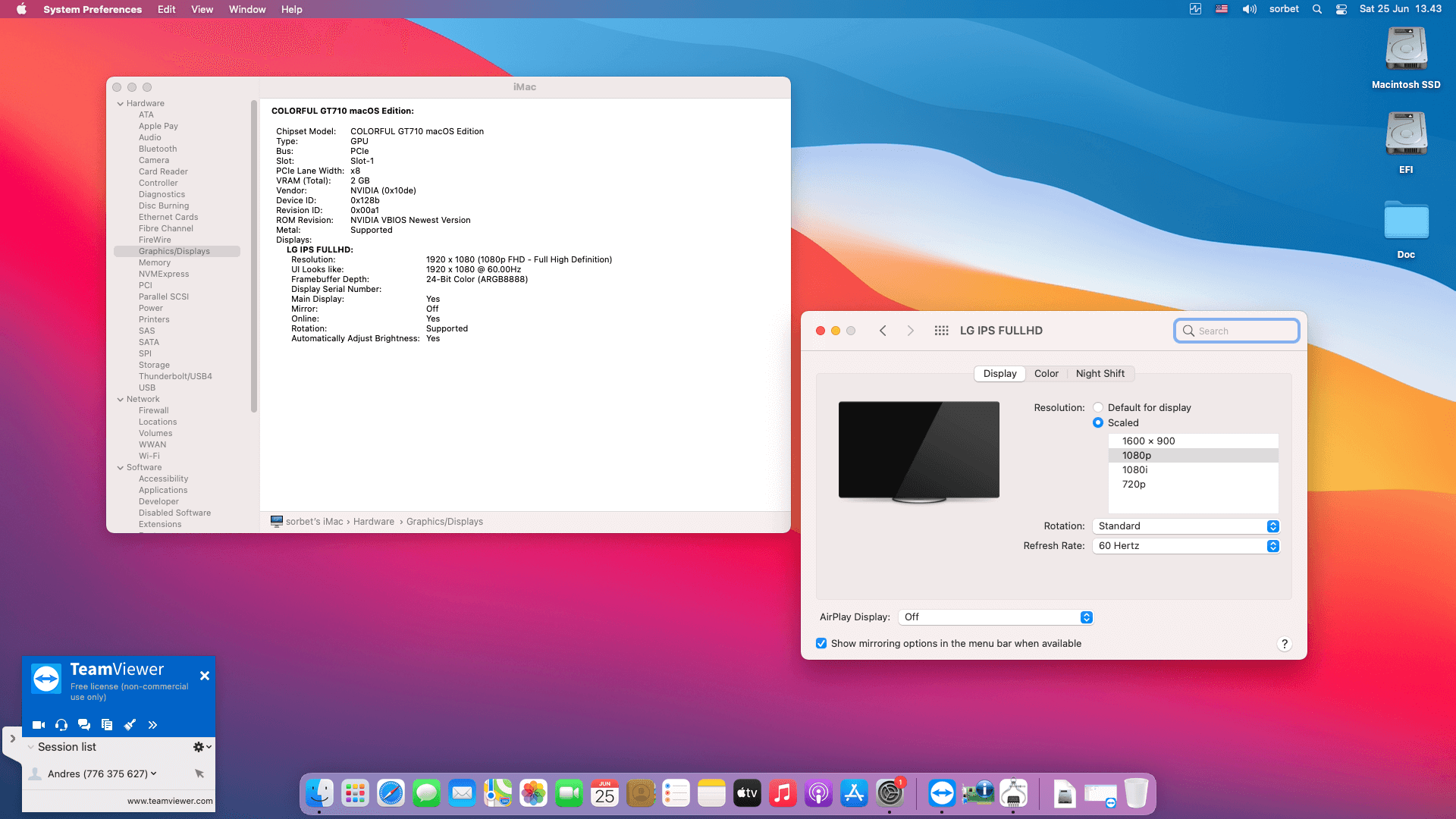Open Launchpad from the Dock

click(x=355, y=794)
